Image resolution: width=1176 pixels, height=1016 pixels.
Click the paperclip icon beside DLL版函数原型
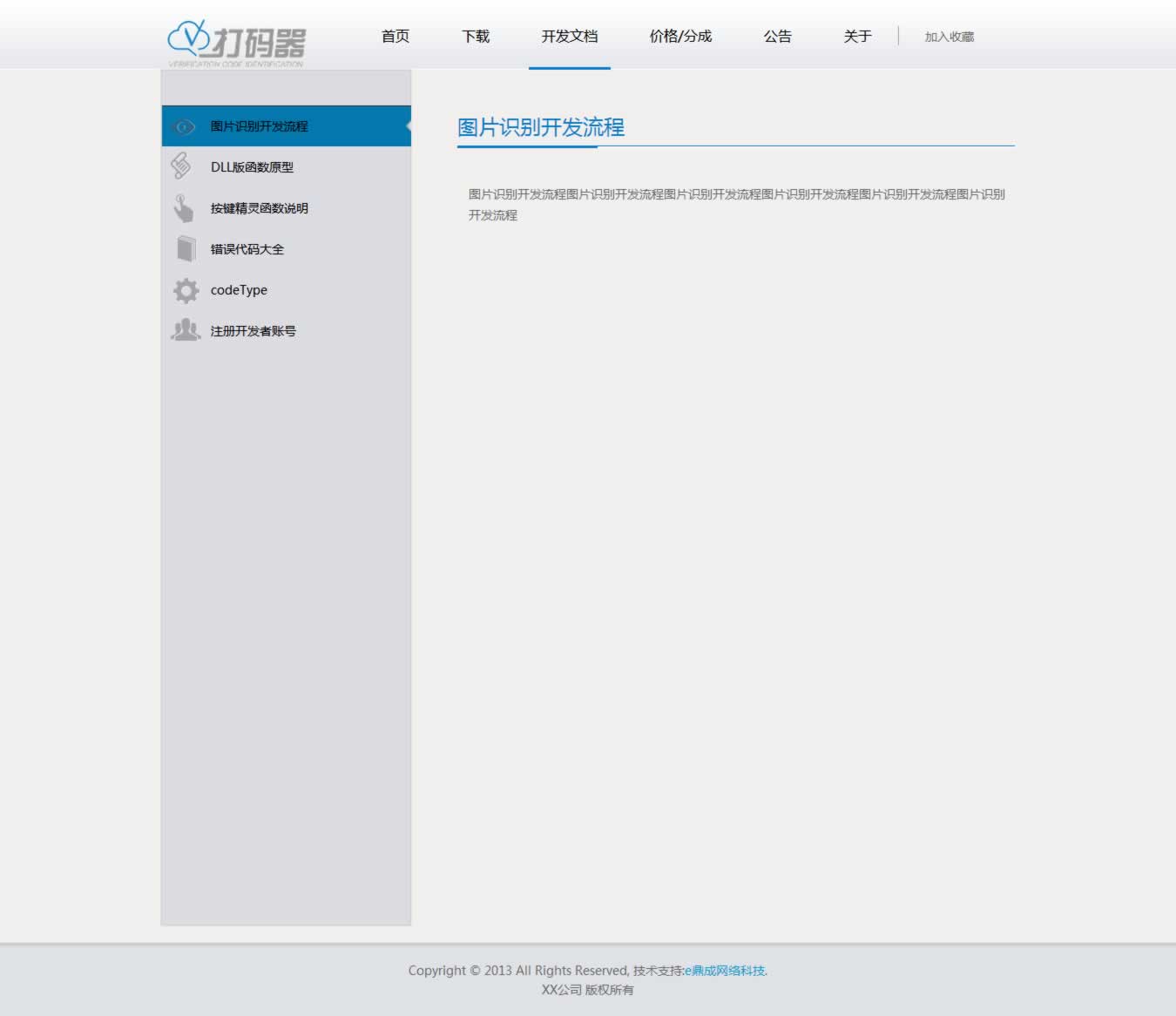coord(181,166)
